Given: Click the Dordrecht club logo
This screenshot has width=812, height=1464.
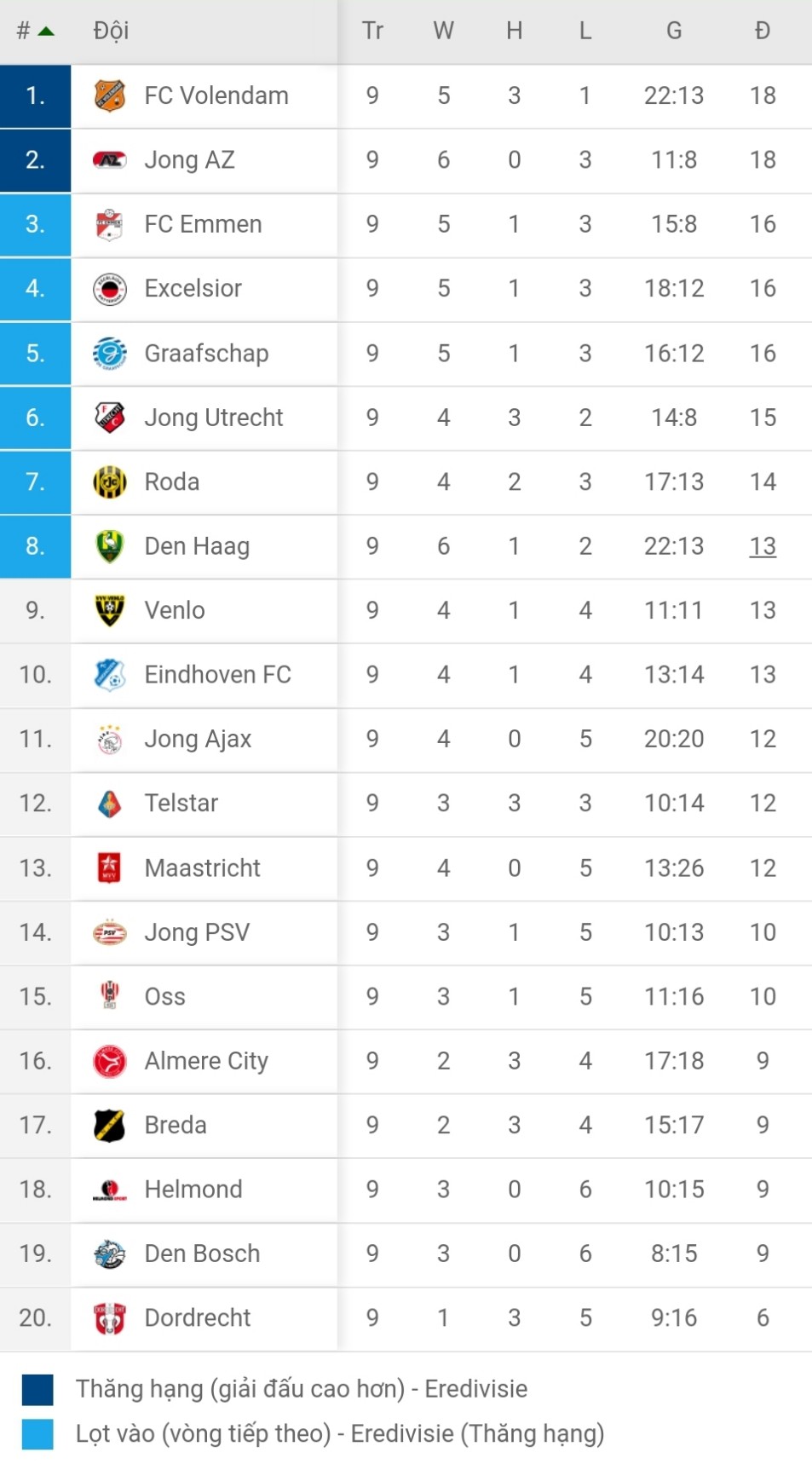Looking at the screenshot, I should [110, 1318].
